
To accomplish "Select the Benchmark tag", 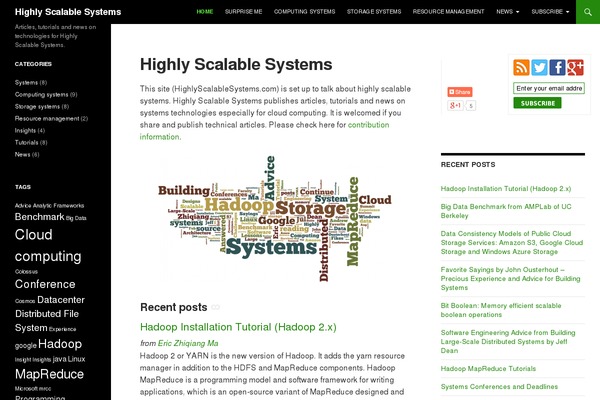I will [39, 217].
